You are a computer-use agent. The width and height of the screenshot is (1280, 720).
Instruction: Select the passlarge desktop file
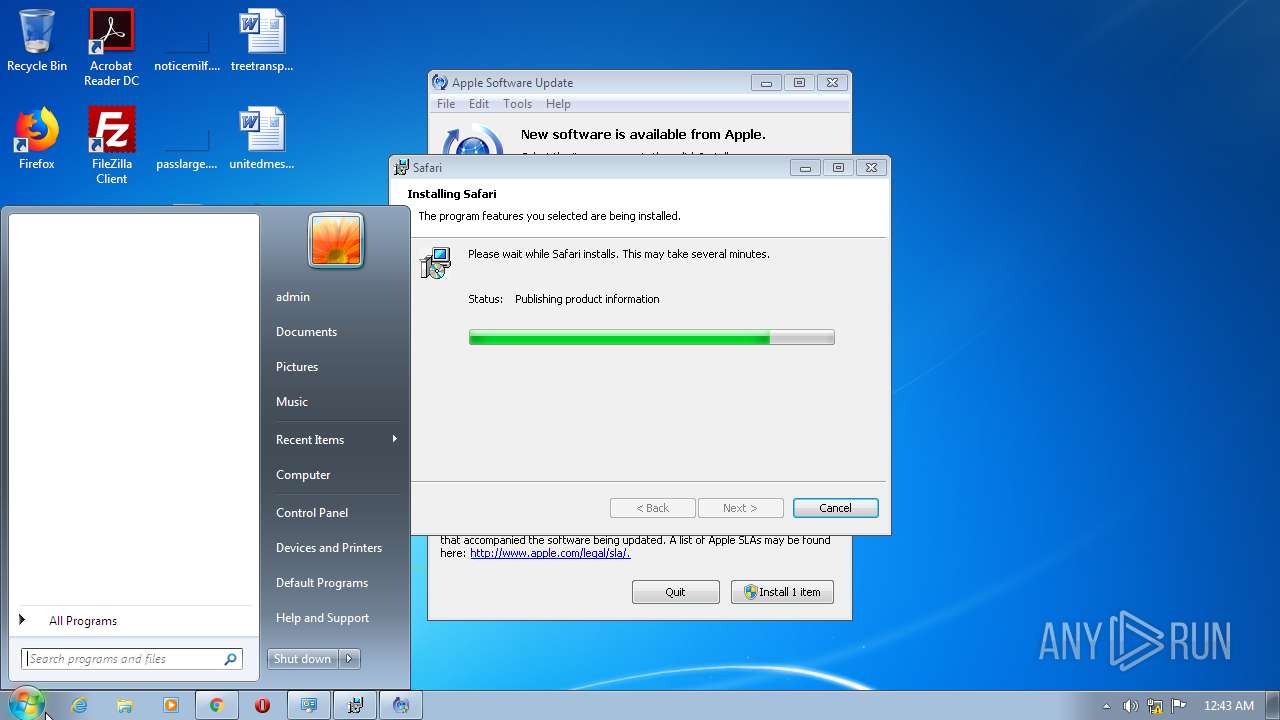[187, 139]
